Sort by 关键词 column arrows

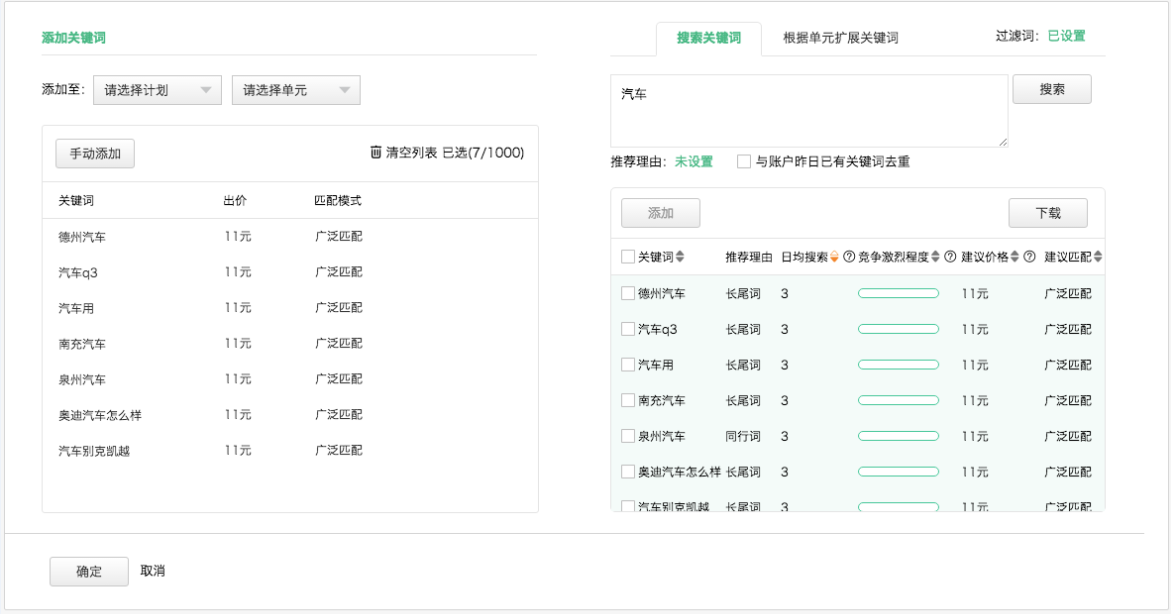(680, 257)
